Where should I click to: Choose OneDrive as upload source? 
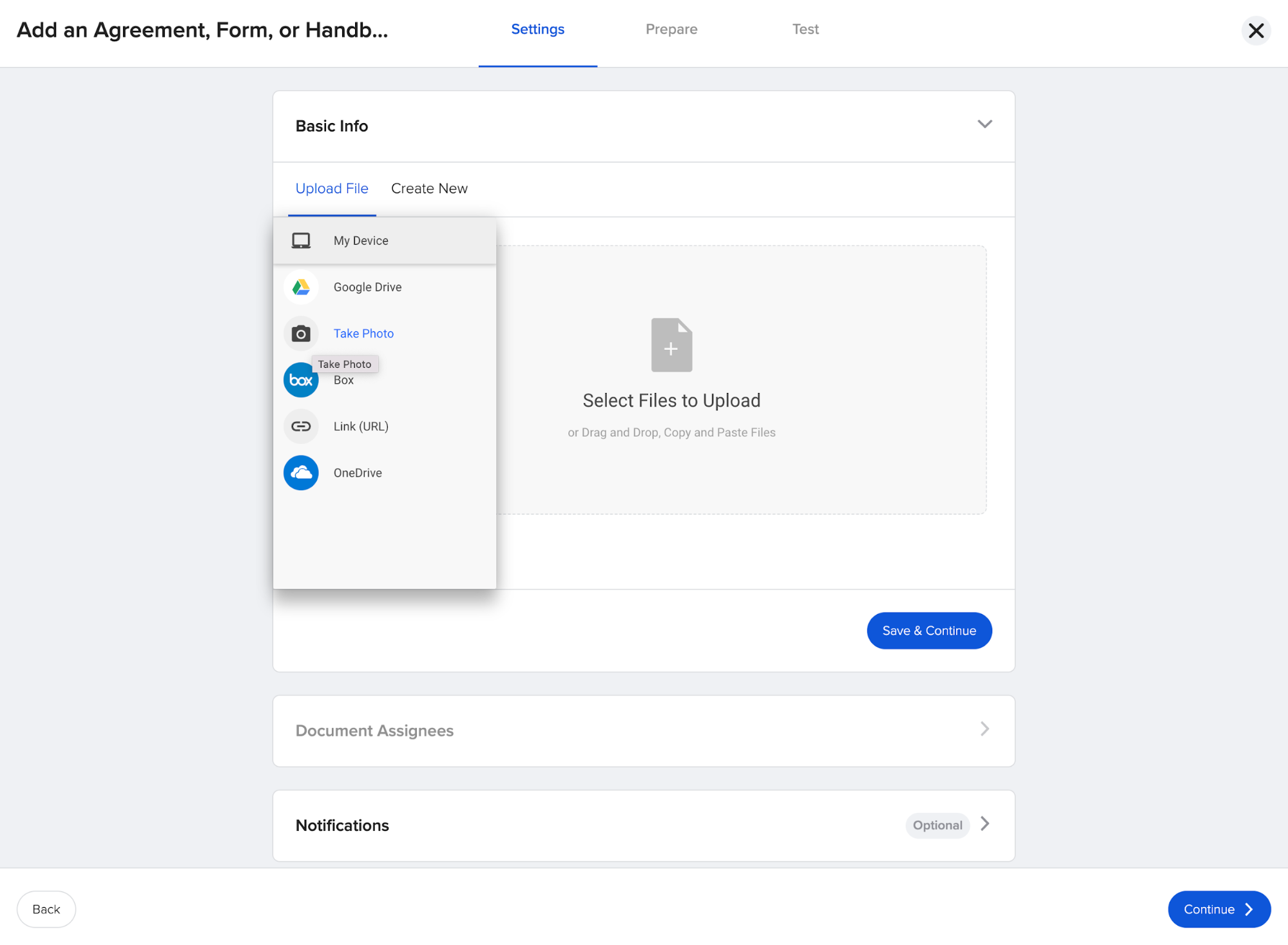click(385, 473)
